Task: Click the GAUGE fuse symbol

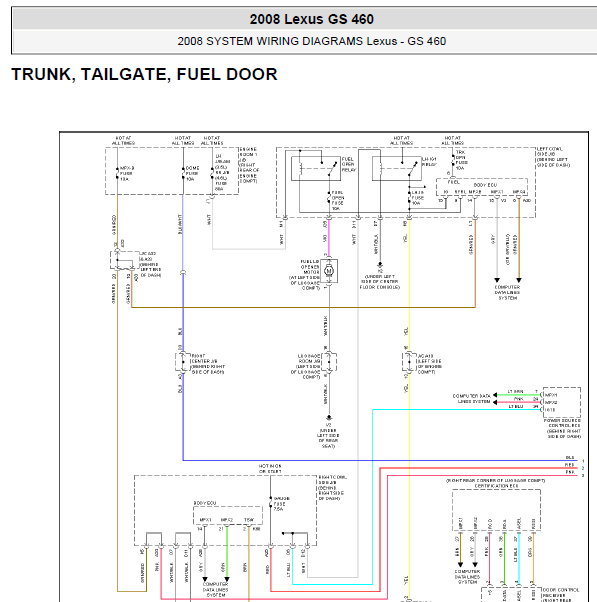Action: (x=271, y=503)
